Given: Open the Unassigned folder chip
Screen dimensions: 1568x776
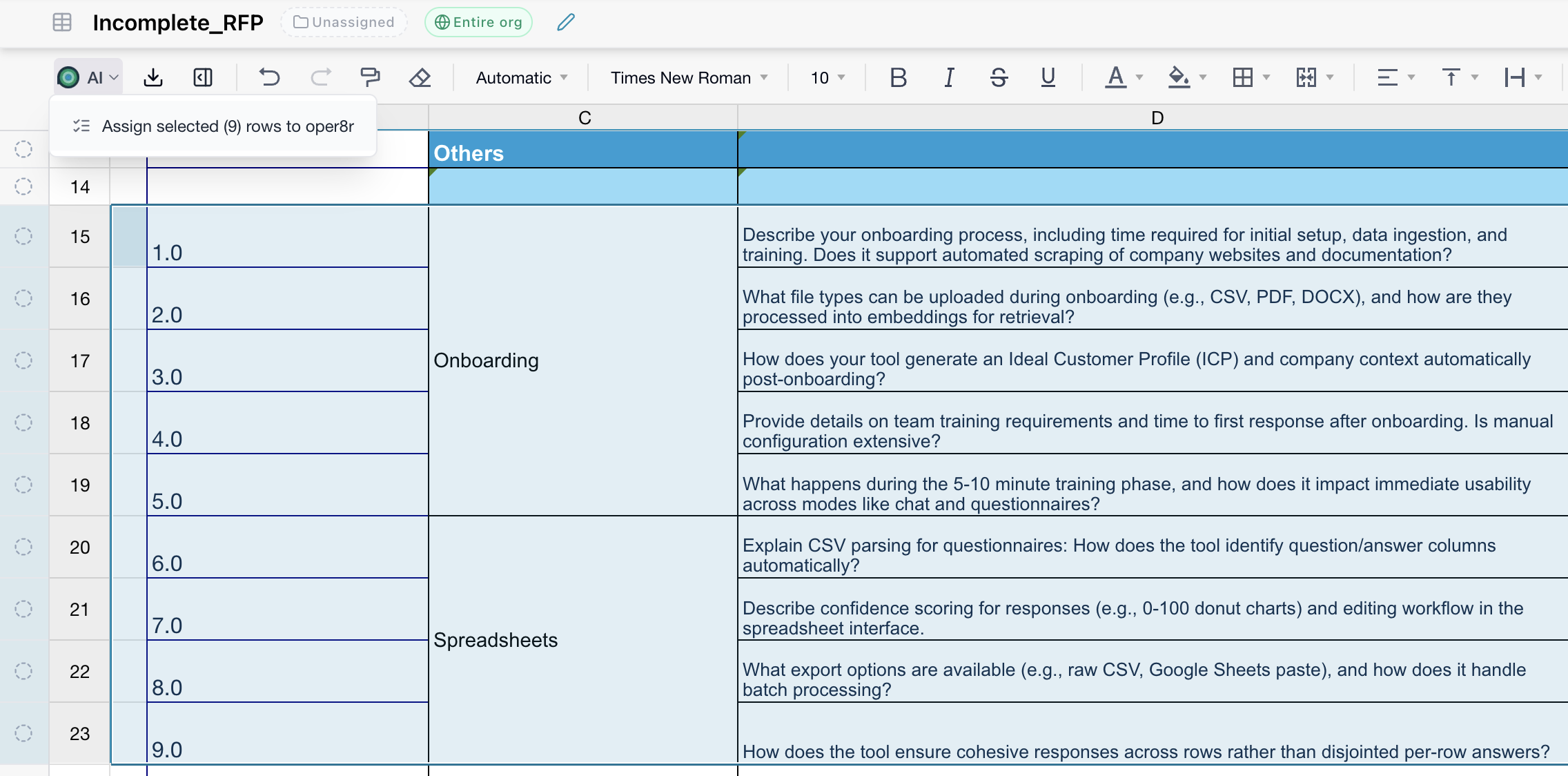Looking at the screenshot, I should pyautogui.click(x=343, y=21).
